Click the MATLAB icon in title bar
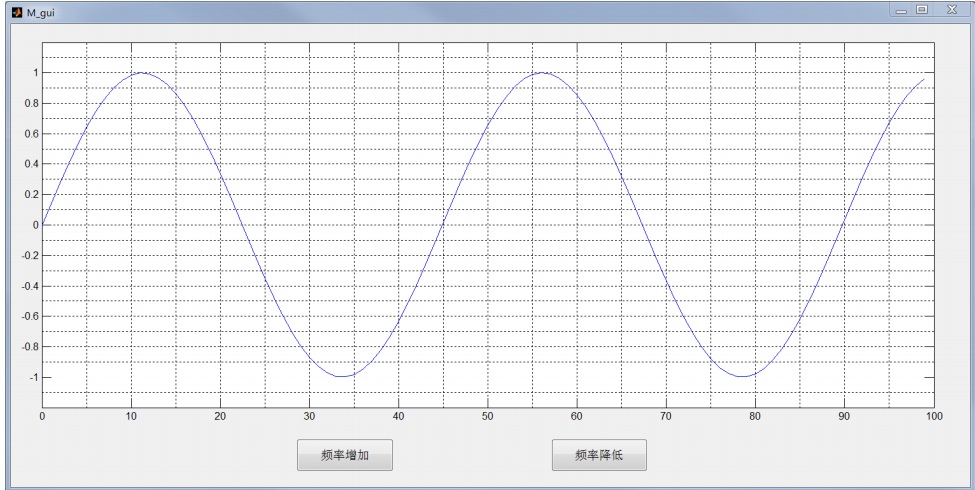 pos(17,12)
